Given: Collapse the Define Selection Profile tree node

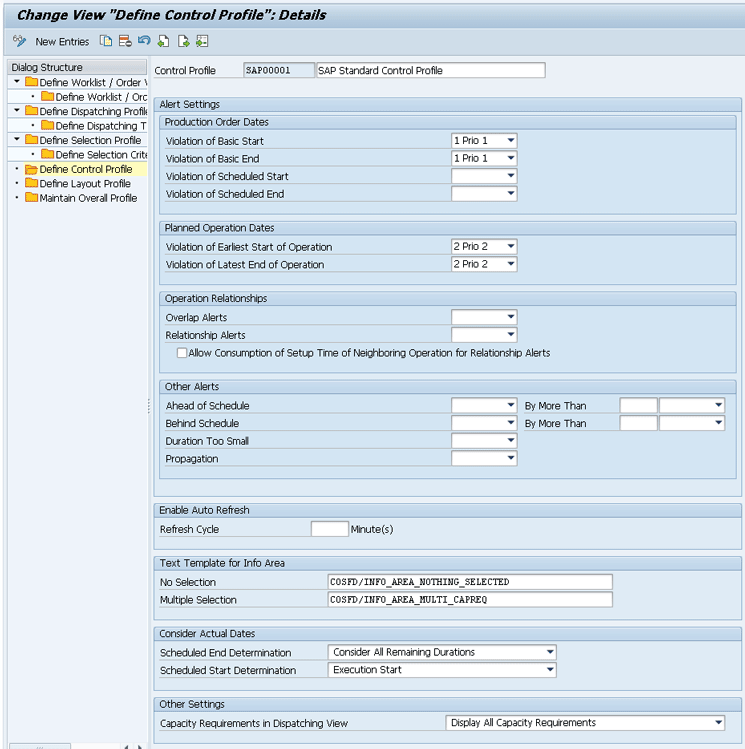Looking at the screenshot, I should [x=17, y=140].
